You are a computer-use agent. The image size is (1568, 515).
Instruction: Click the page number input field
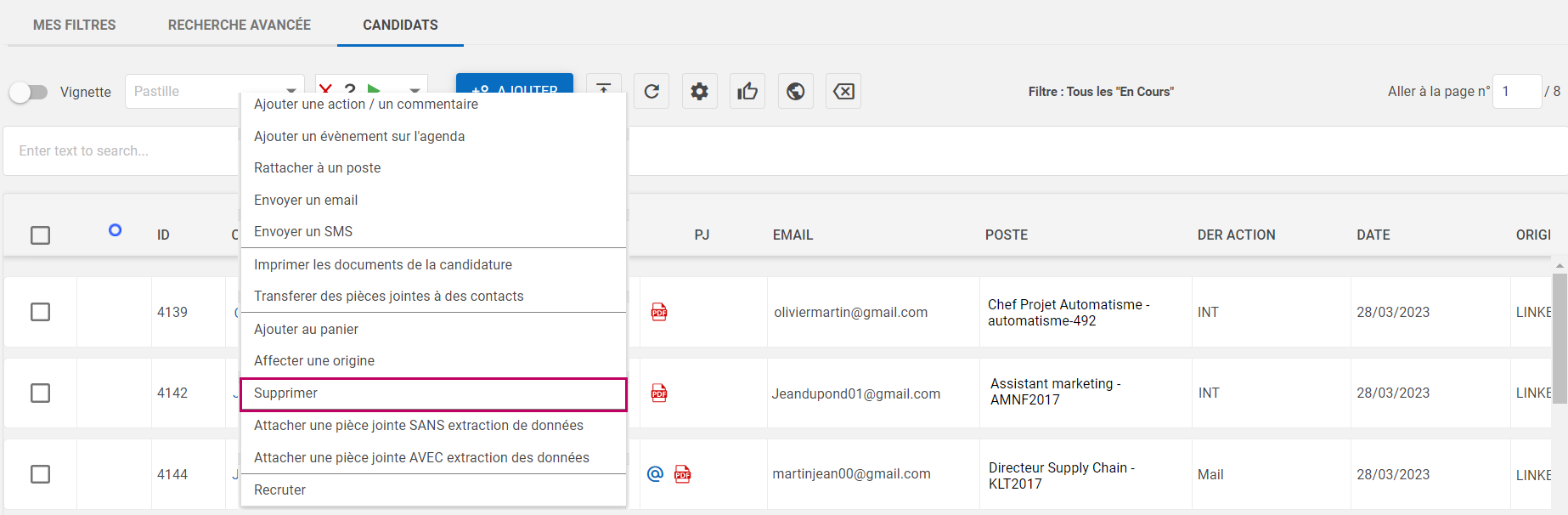coord(1516,92)
